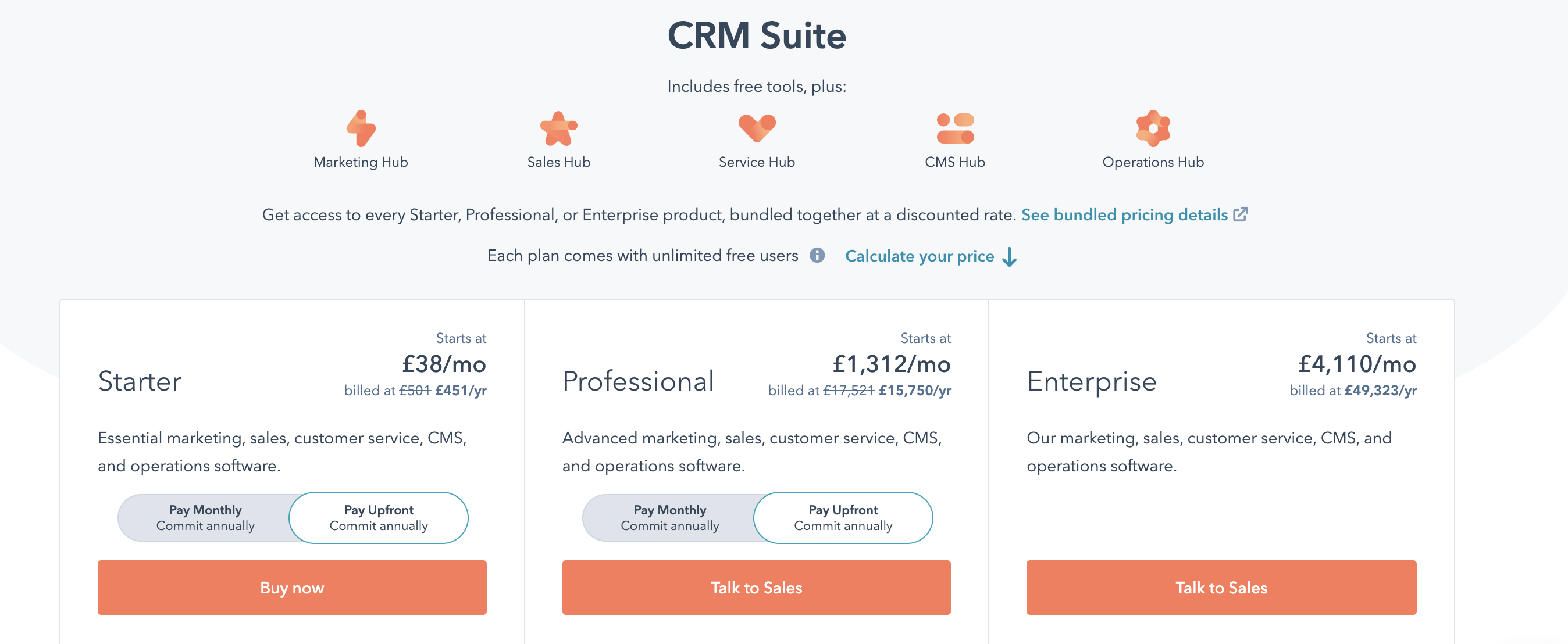The width and height of the screenshot is (1568, 644).
Task: Click the £15,750/yr billing amount
Action: (915, 391)
